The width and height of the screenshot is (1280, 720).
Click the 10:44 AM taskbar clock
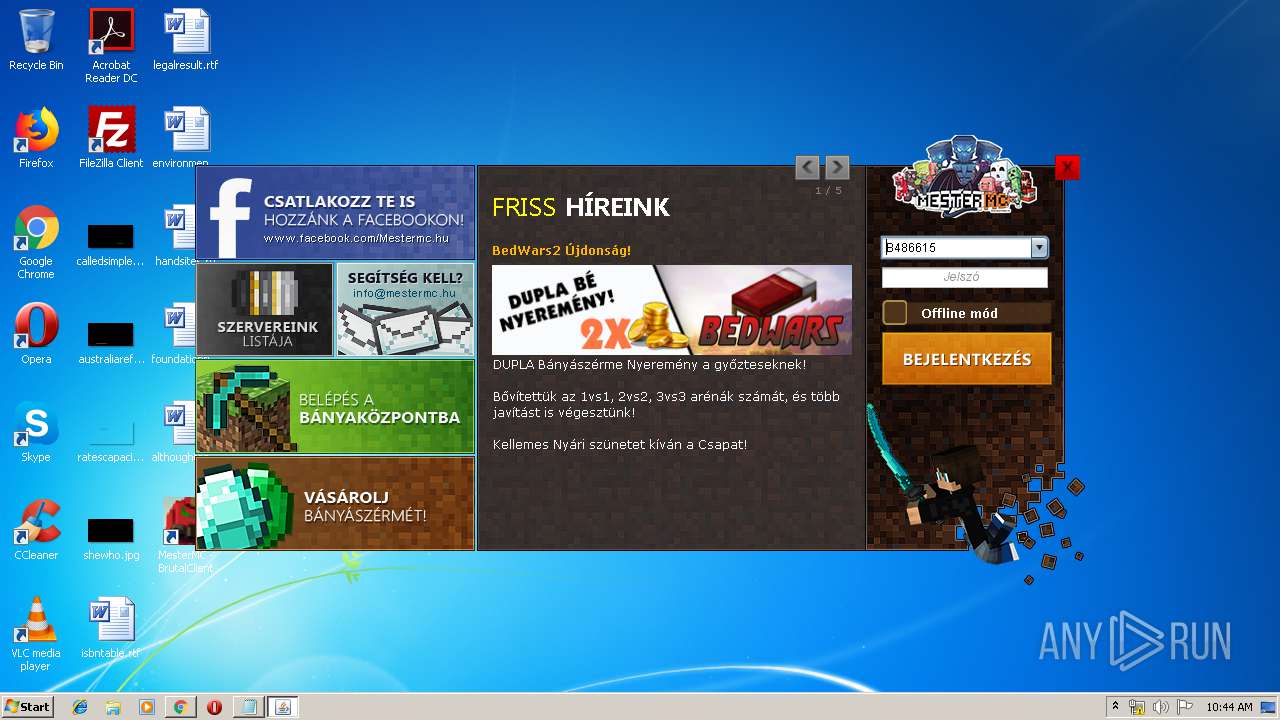1229,707
